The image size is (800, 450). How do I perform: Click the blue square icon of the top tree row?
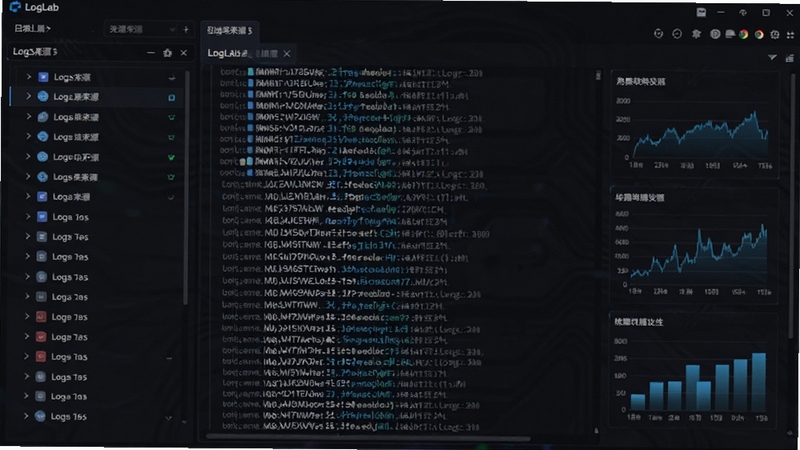(x=43, y=77)
